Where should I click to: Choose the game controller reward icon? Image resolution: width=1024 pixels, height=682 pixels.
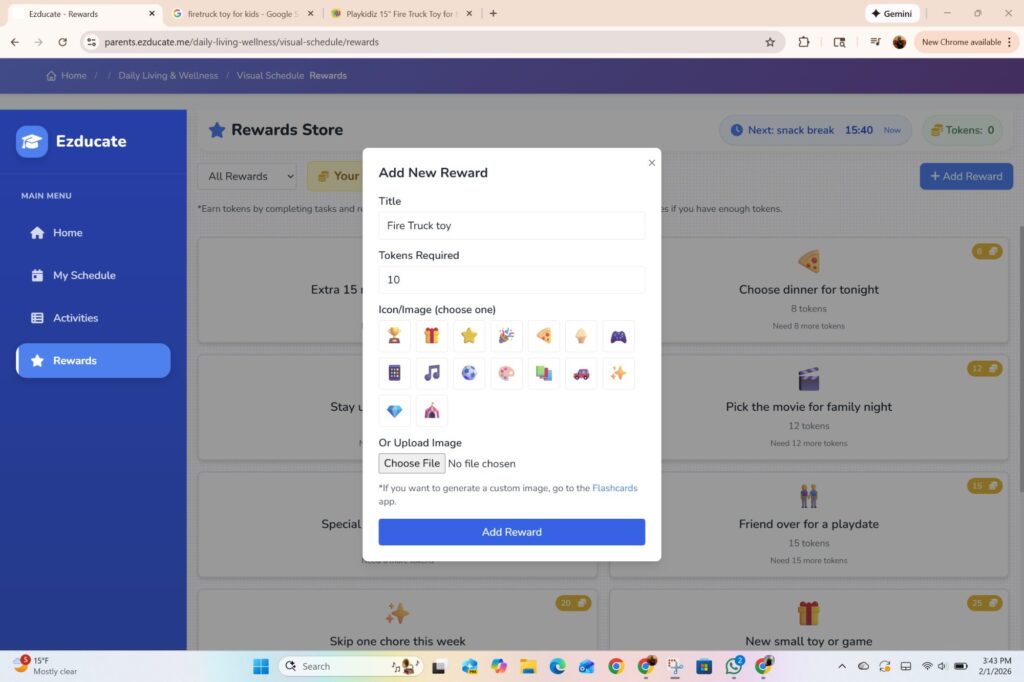(x=618, y=336)
